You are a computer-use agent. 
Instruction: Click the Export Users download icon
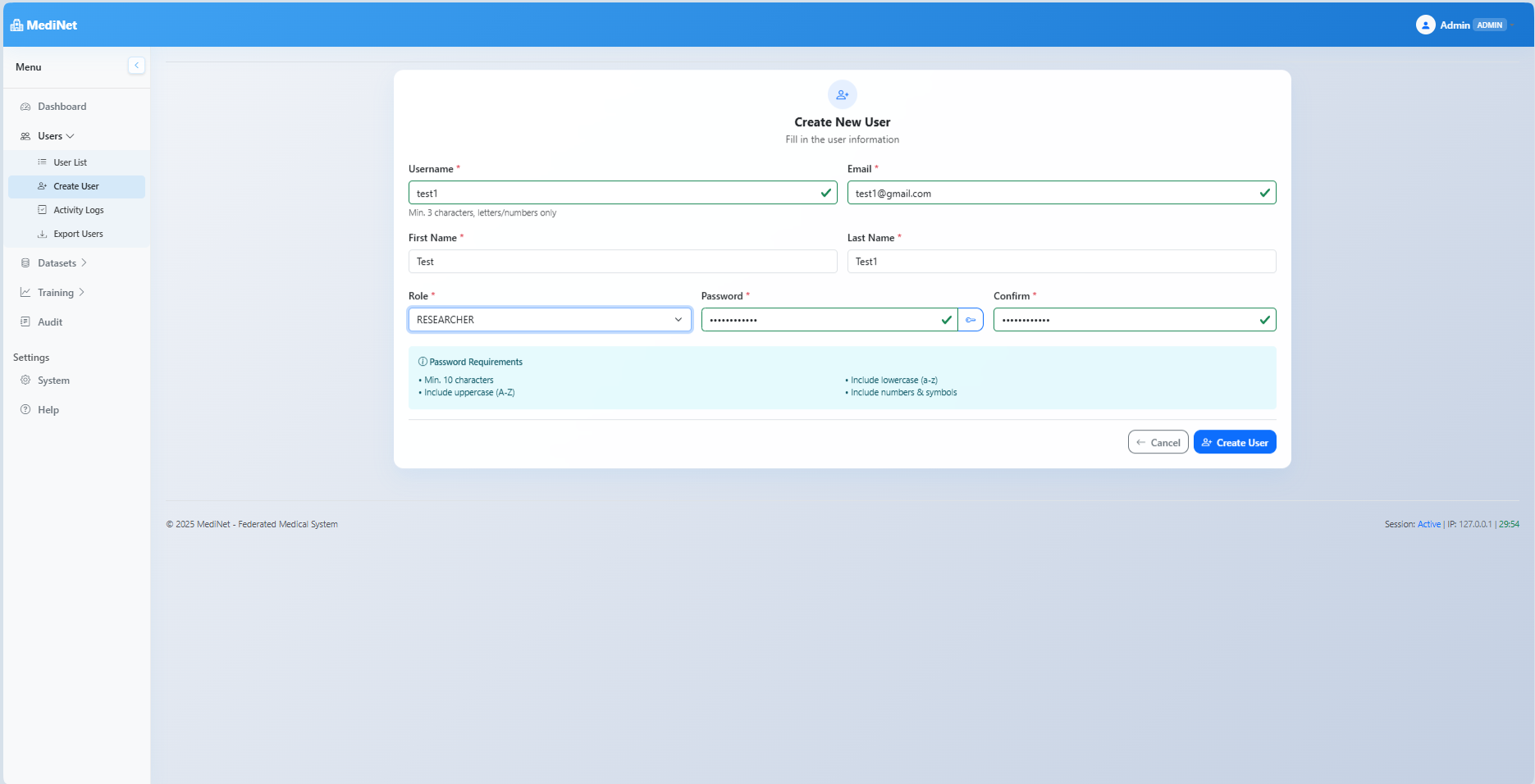click(42, 233)
